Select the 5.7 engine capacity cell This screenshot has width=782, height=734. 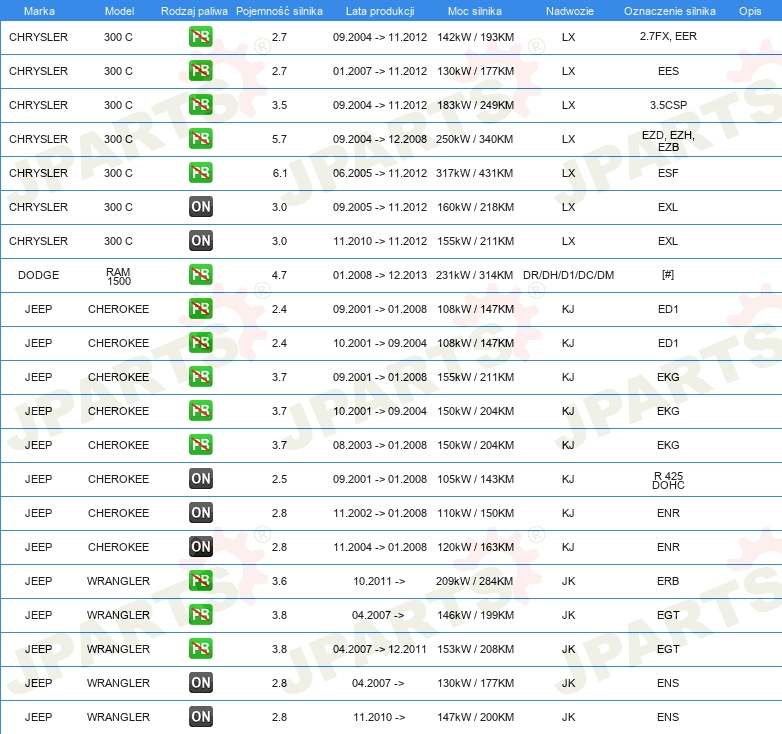click(279, 139)
